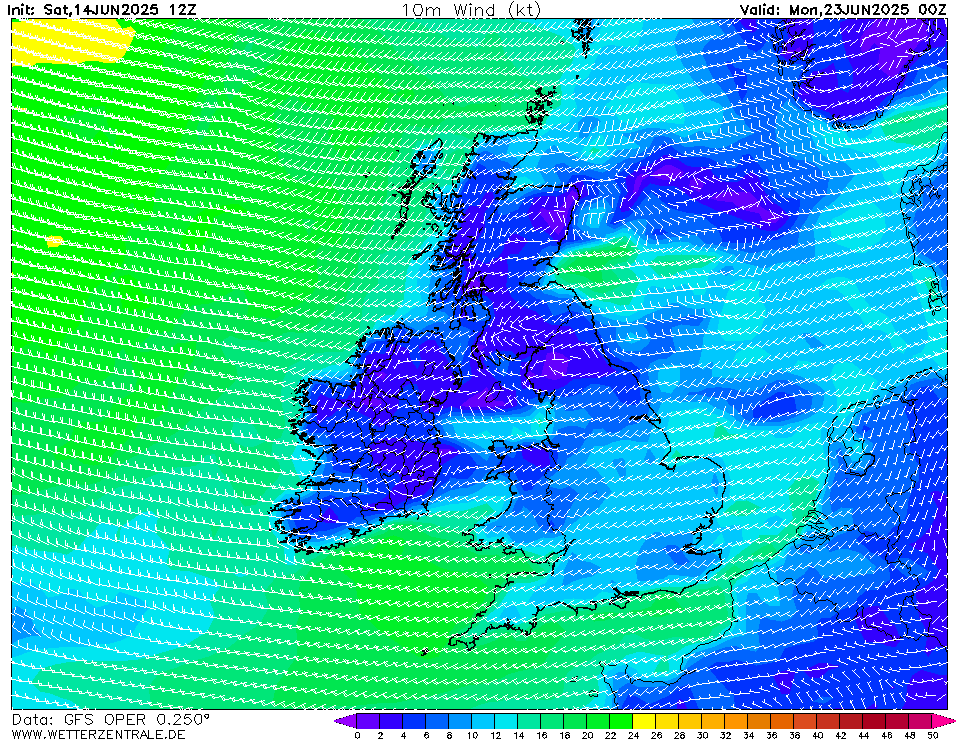Select the 28–30 kt legend swatch
This screenshot has width=959, height=741.
tap(691, 720)
